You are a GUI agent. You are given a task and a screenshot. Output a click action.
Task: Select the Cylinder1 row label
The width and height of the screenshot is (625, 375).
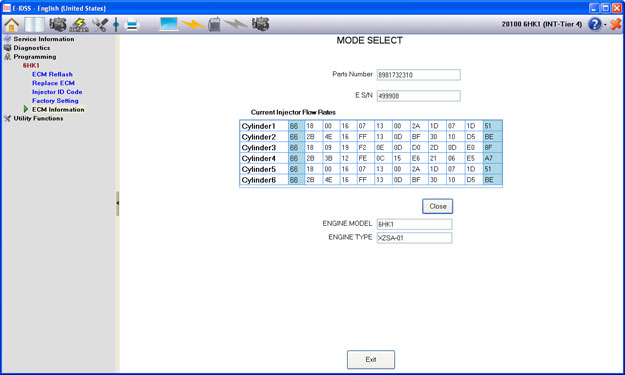259,126
